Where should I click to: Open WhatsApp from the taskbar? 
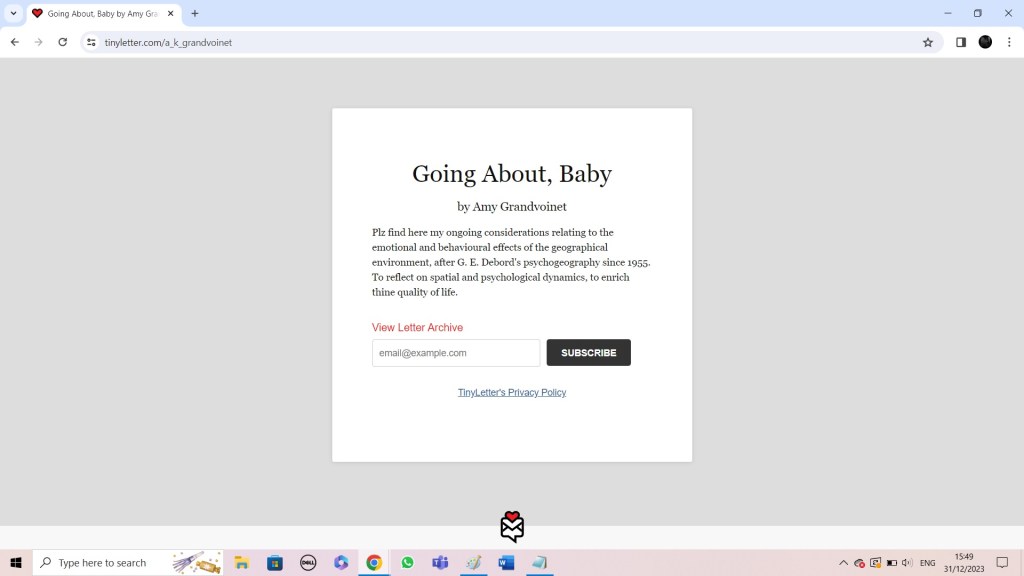[x=407, y=563]
